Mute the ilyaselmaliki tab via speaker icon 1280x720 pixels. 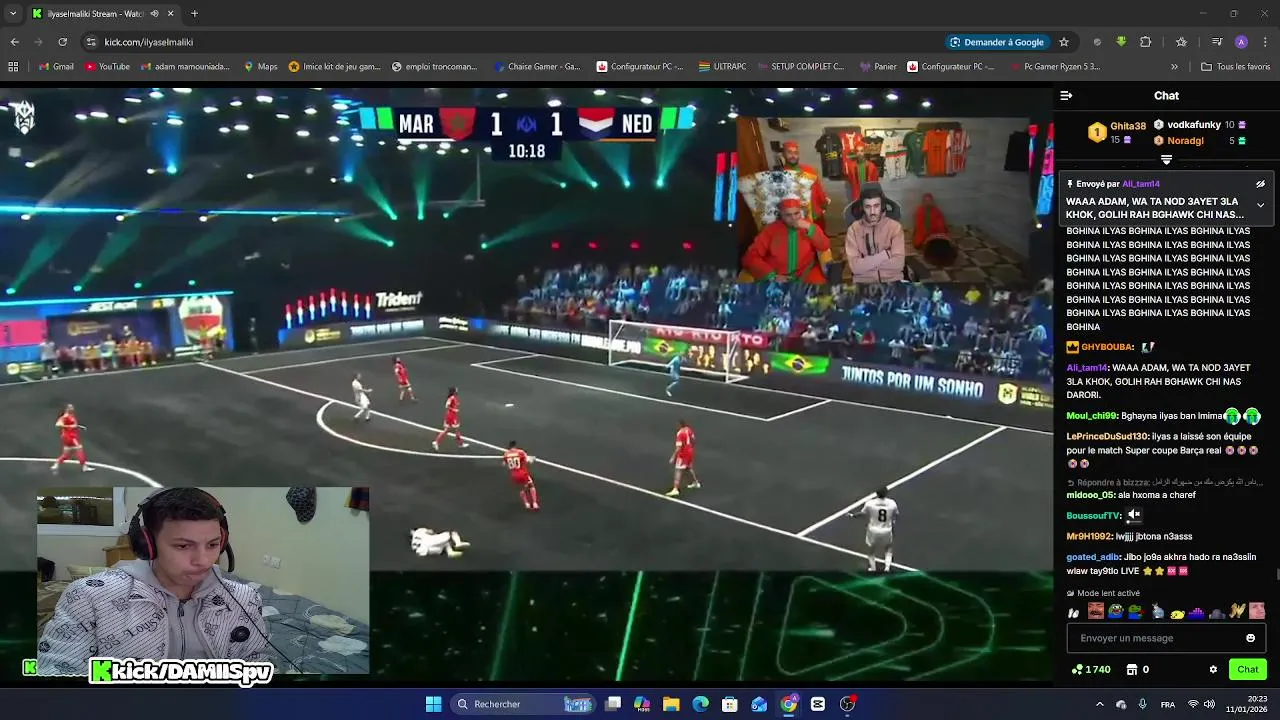(154, 14)
